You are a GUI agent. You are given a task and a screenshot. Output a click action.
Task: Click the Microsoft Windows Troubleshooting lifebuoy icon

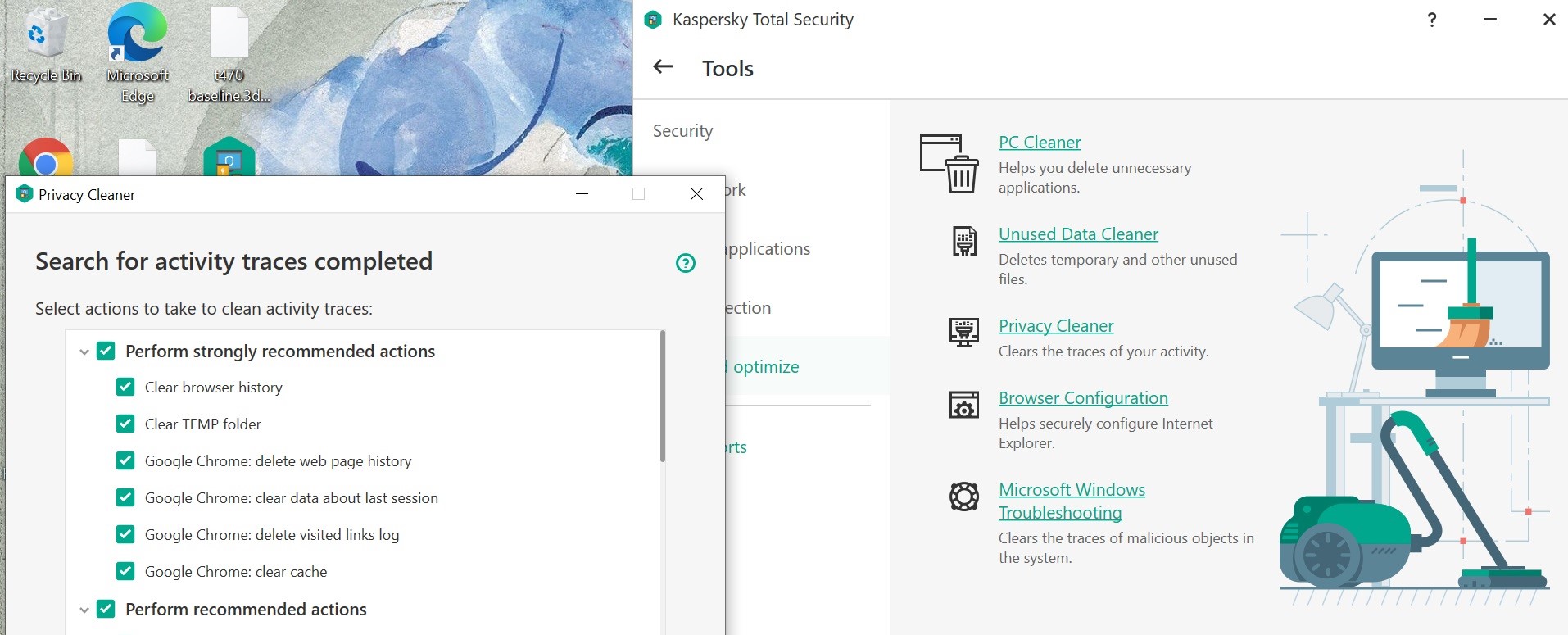[964, 497]
